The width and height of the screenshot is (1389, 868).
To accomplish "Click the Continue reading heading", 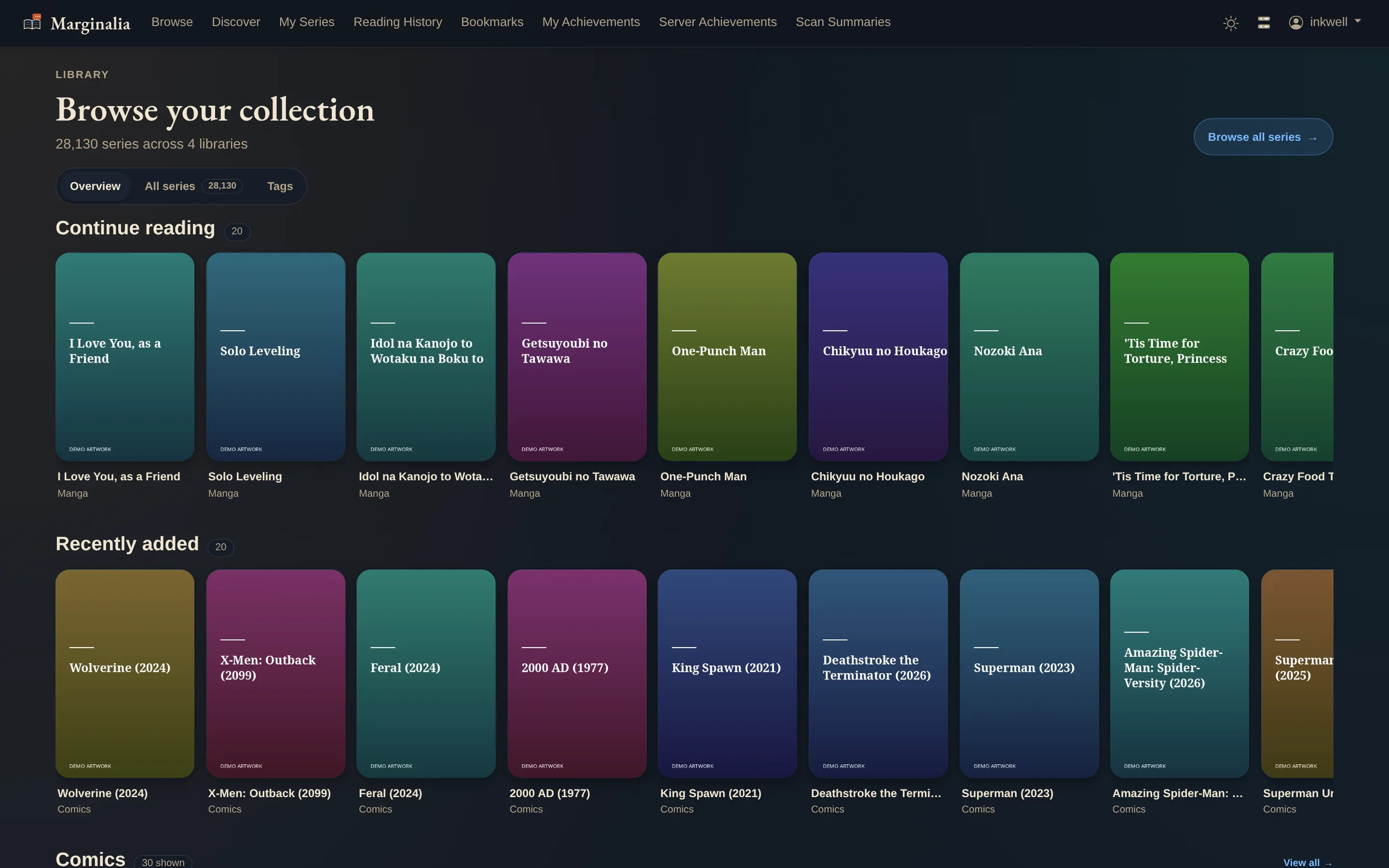I will [136, 228].
